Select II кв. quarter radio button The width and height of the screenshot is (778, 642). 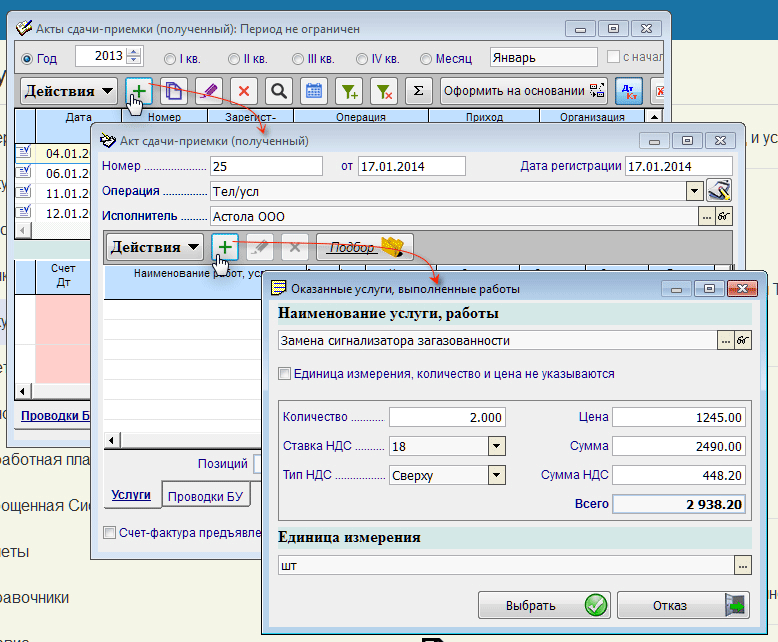[x=234, y=59]
